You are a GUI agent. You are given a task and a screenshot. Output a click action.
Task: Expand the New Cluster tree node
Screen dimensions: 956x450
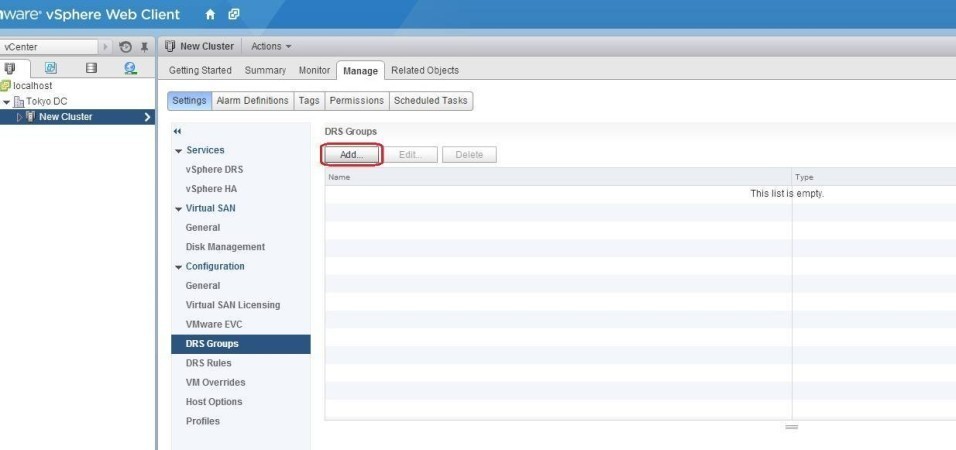[x=20, y=117]
